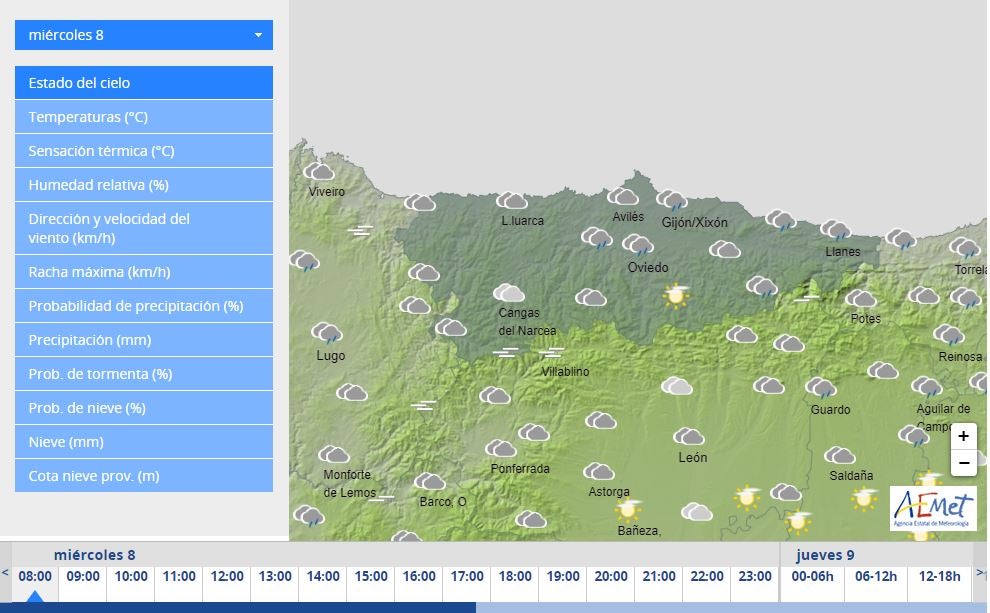Show Cota nieve prov. (m)
The image size is (990, 613).
coord(144,476)
